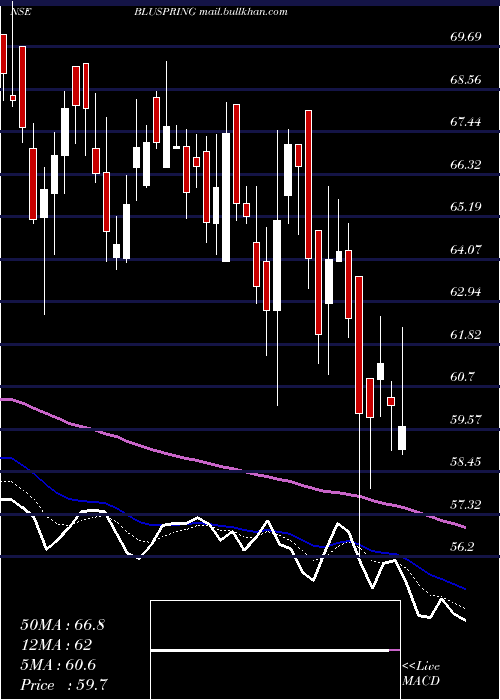The width and height of the screenshot is (500, 700).
Task: Click the Price : 59.7 readout
Action: (63, 685)
